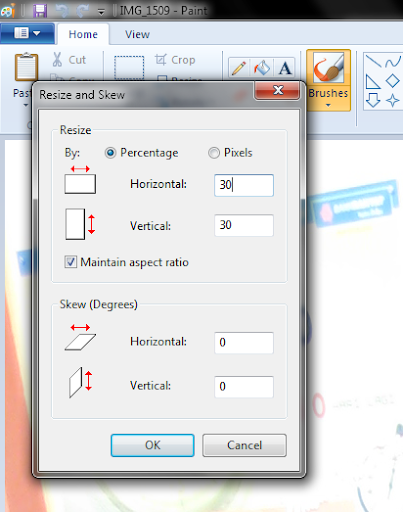Screen dimensions: 403x512
Task: Switch to the View ribbon tab
Action: pyautogui.click(x=137, y=34)
